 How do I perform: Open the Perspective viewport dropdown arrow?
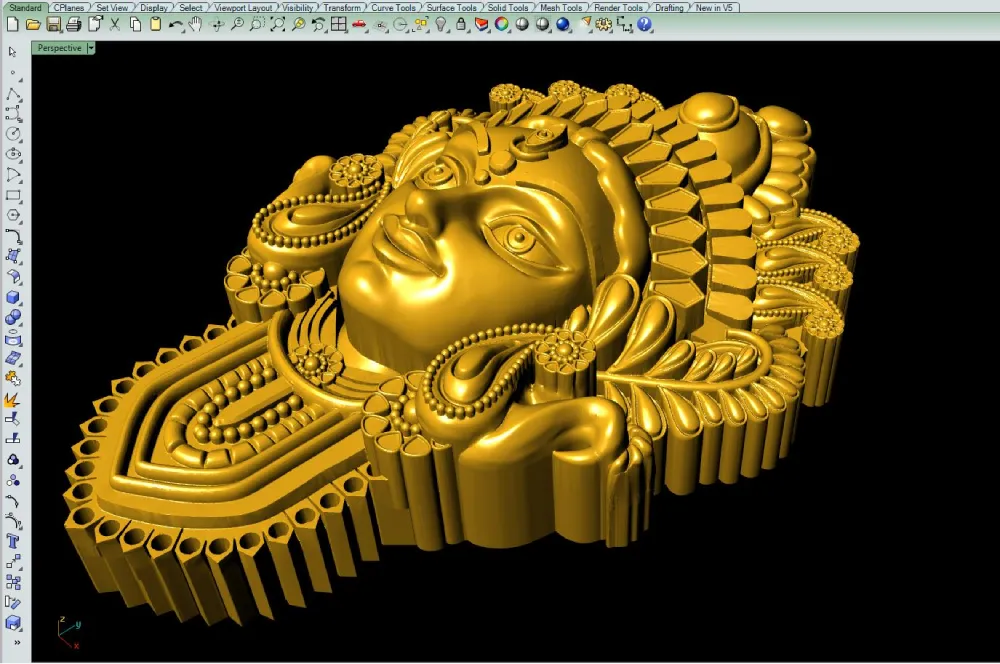tap(91, 48)
